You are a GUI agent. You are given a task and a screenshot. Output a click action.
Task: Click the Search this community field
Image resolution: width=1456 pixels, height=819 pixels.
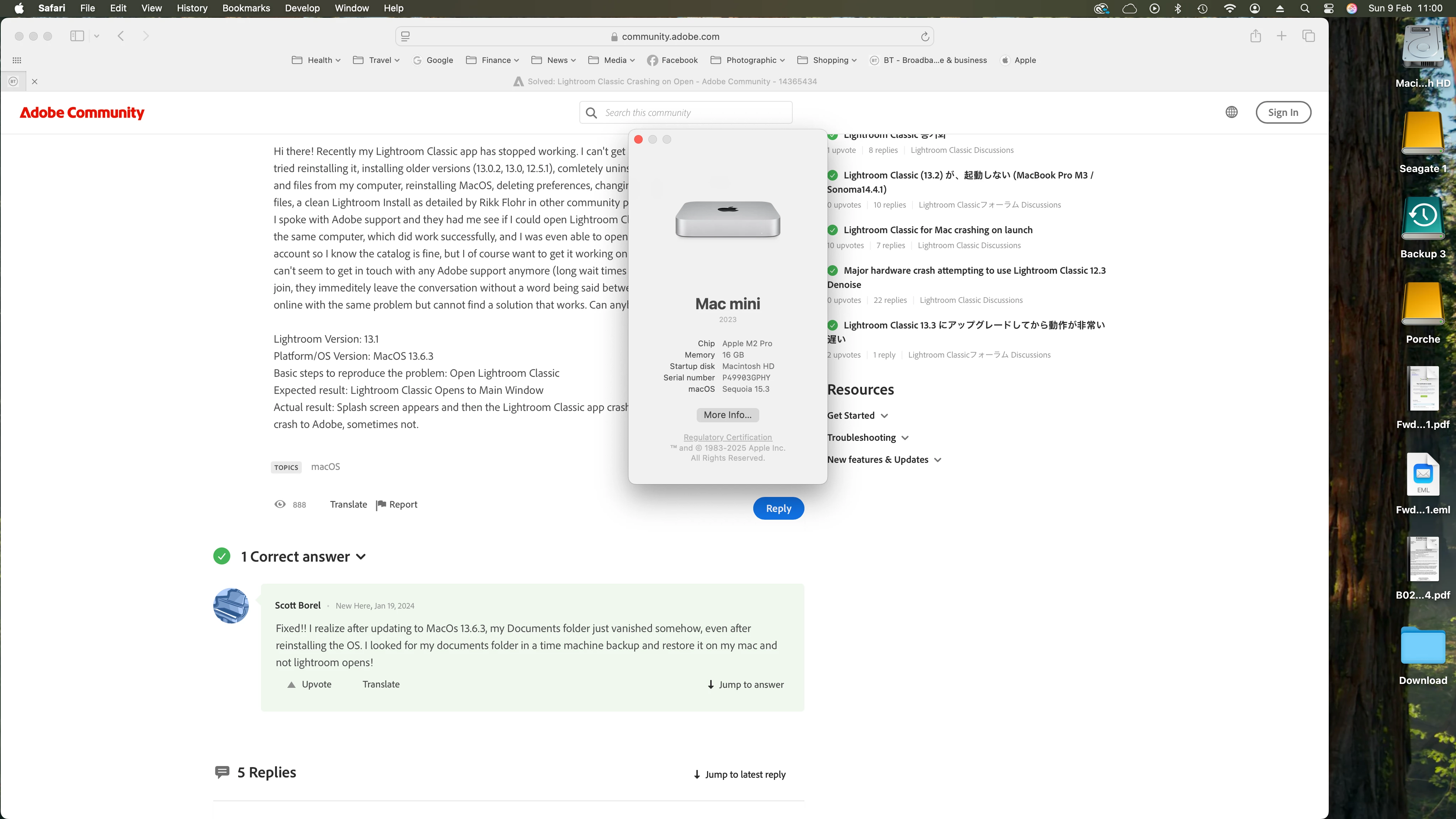(695, 112)
